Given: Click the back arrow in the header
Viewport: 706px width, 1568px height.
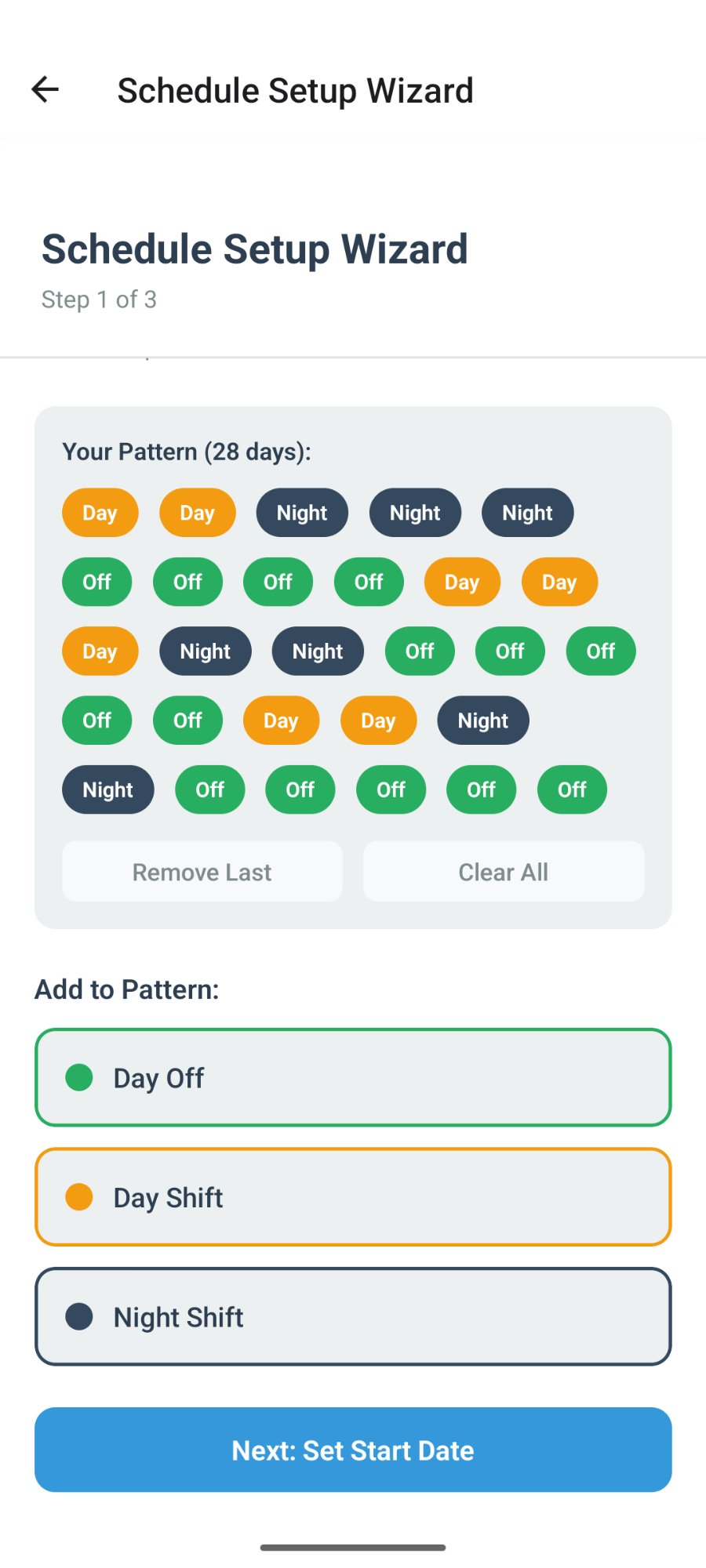Looking at the screenshot, I should click(x=45, y=89).
